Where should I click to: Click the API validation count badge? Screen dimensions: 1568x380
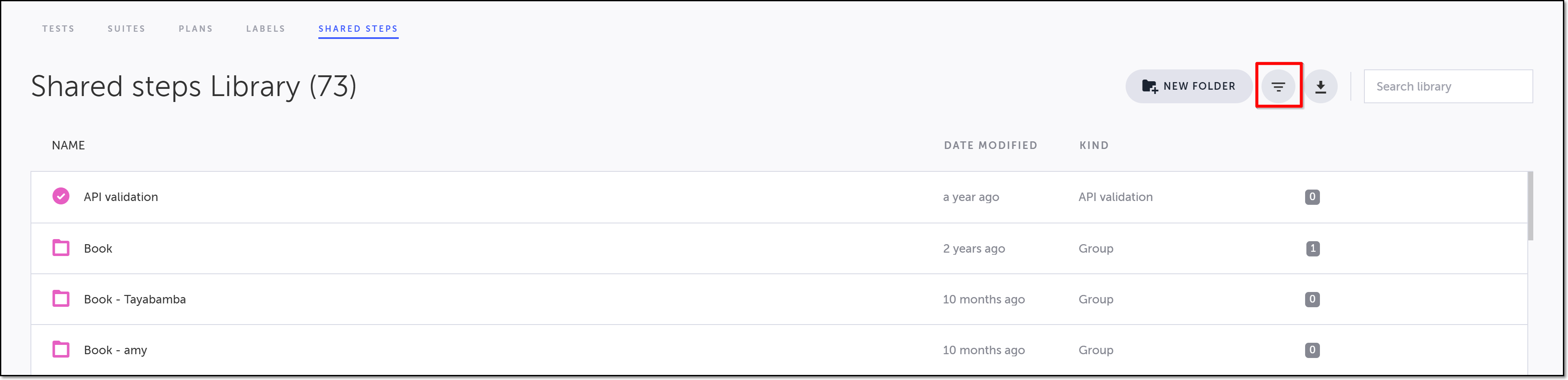pos(1312,196)
